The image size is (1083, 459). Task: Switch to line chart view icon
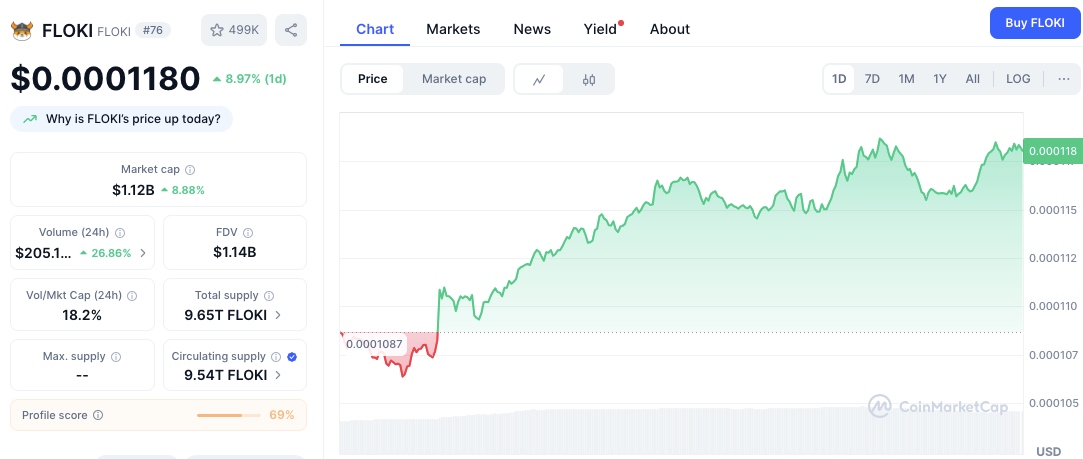[x=539, y=79]
